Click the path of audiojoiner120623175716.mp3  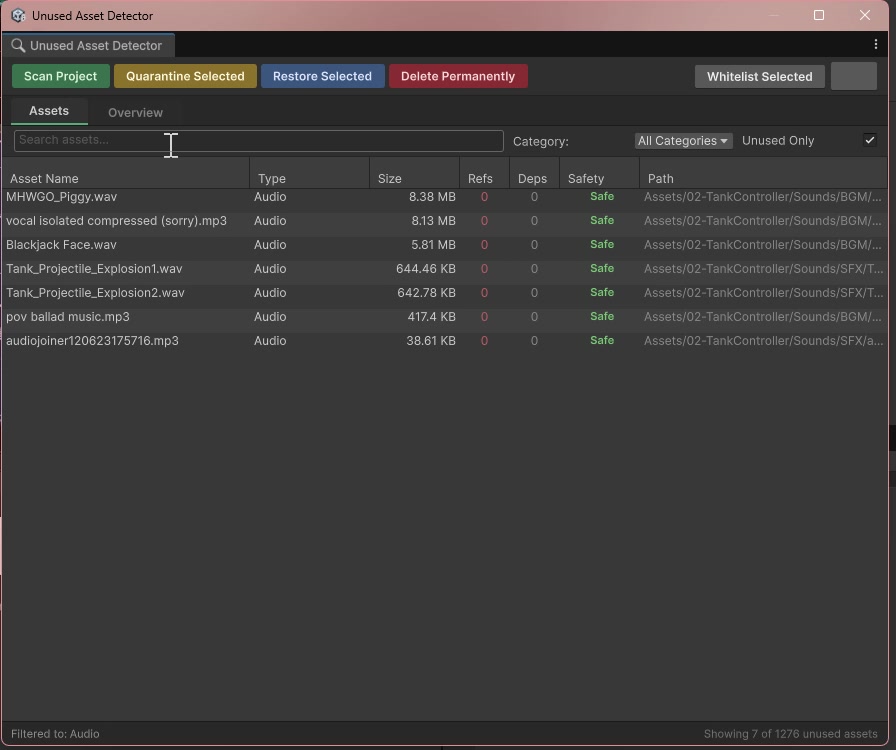coord(763,341)
